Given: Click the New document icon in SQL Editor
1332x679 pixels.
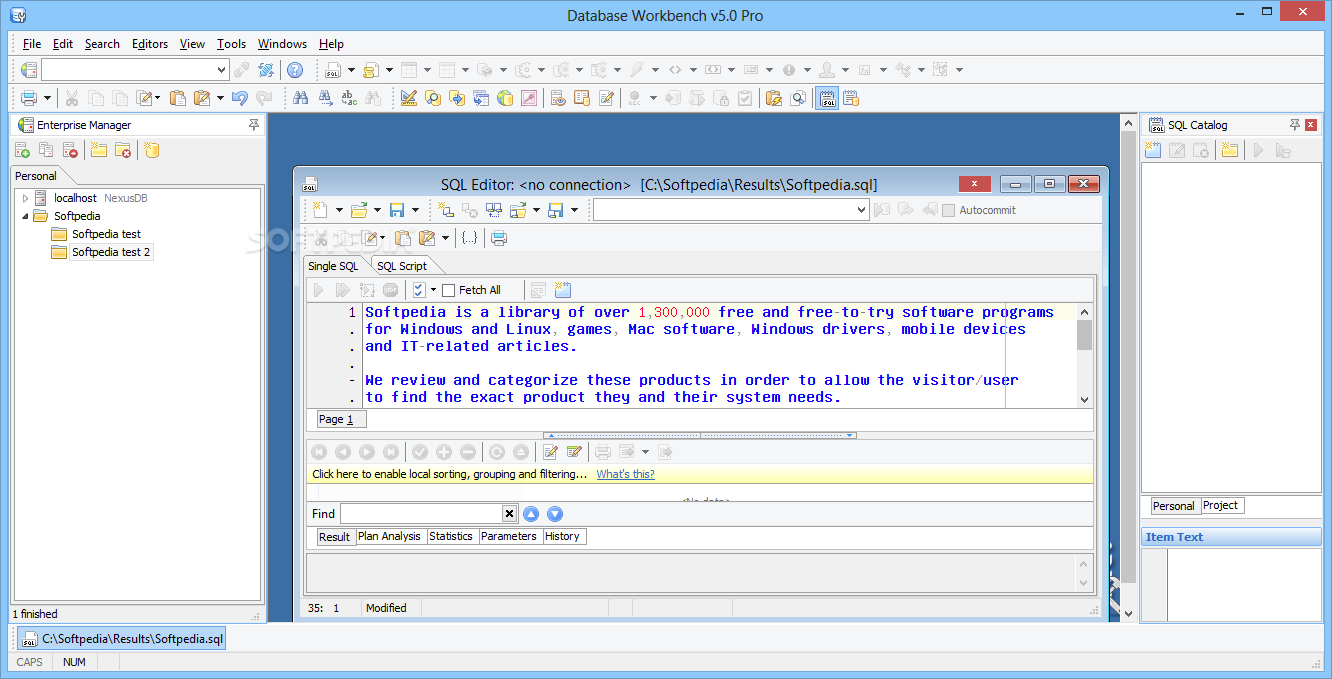Looking at the screenshot, I should click(320, 210).
